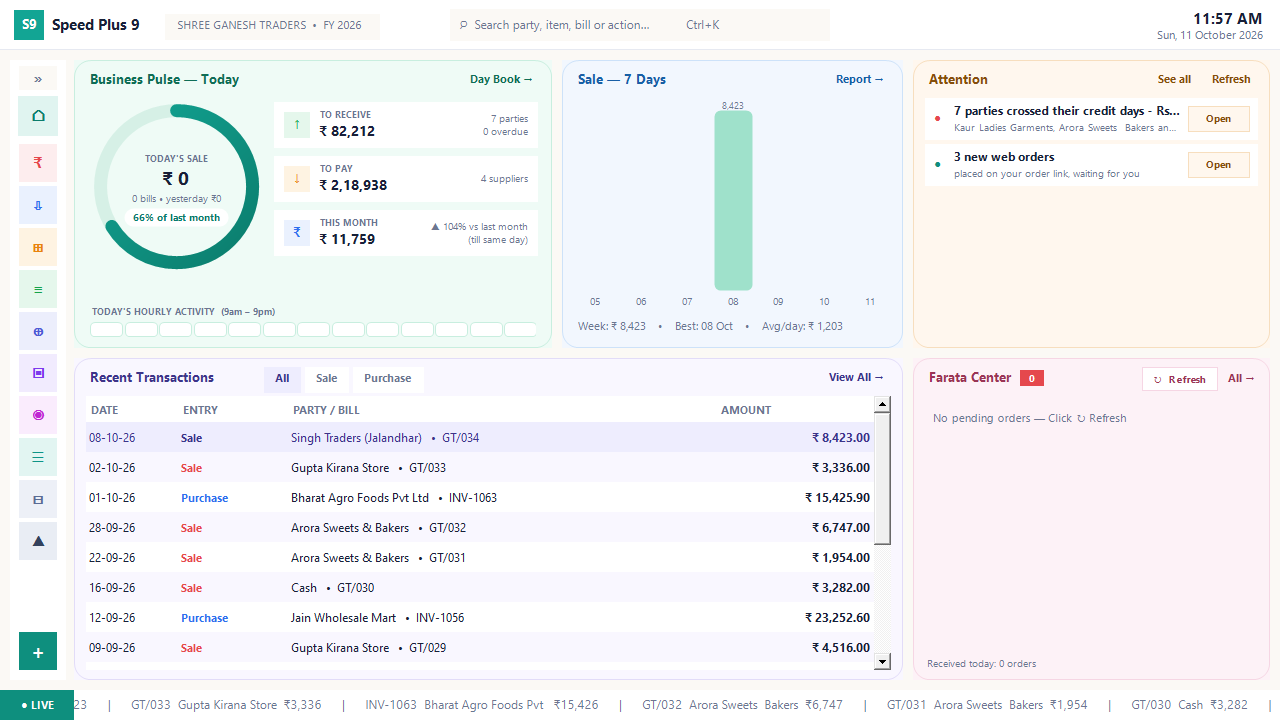
Task: Click the To Receive up-arrow icon
Action: (x=297, y=125)
